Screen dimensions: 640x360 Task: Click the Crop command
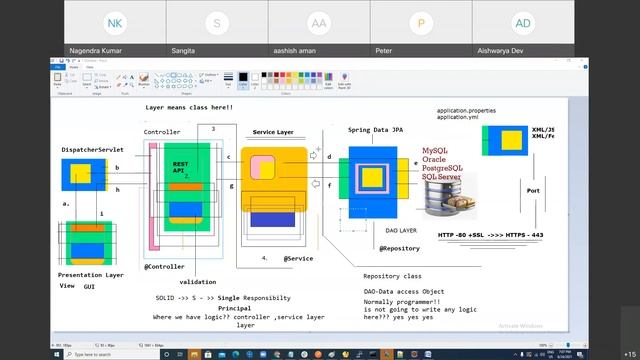click(x=101, y=75)
